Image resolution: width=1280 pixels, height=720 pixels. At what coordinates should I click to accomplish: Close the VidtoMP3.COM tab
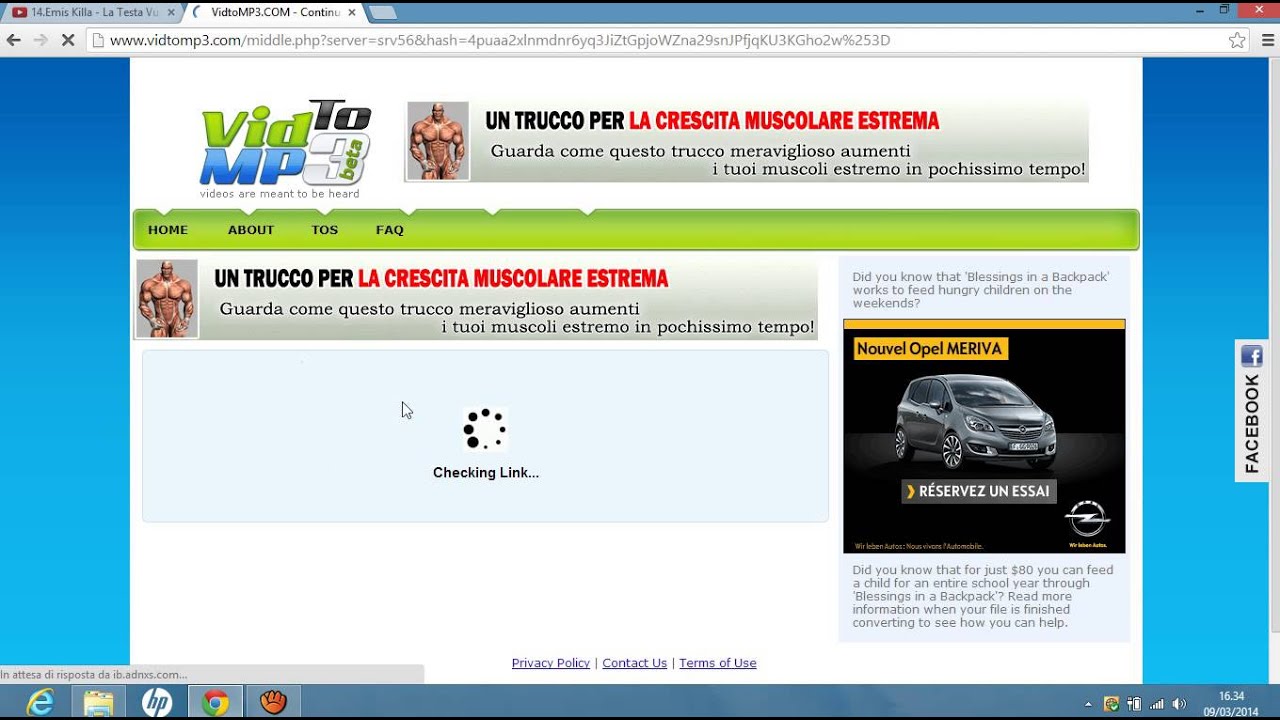352,12
